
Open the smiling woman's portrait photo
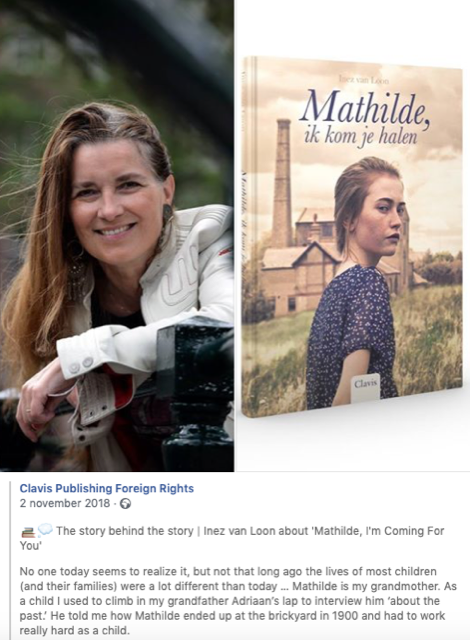[x=117, y=236]
